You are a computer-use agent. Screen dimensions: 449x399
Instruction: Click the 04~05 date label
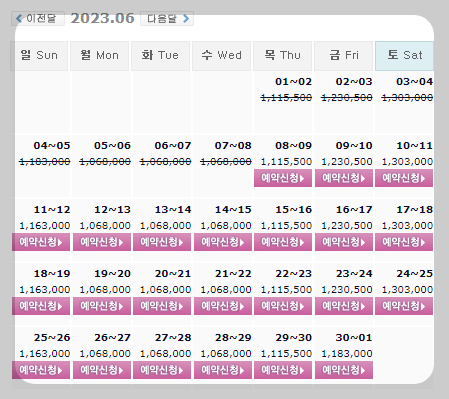click(x=52, y=146)
